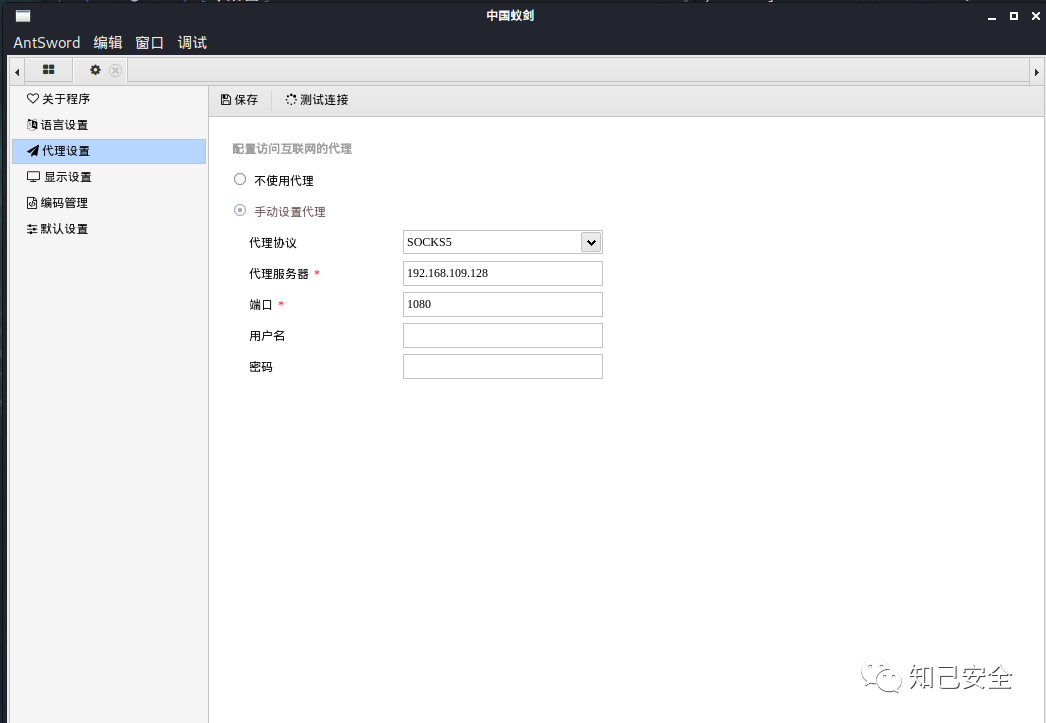Select the 不使用代理 radio option
1046x723 pixels.
click(239, 179)
